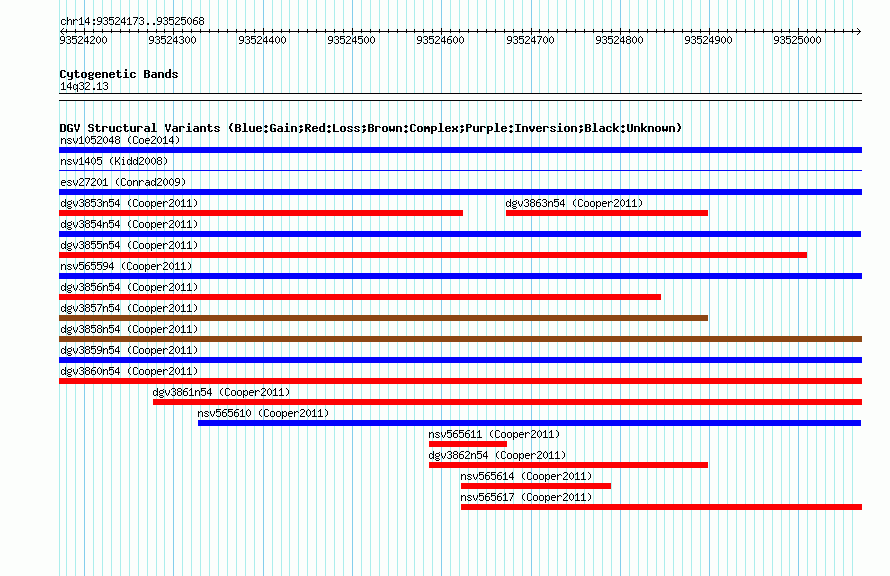890x576 pixels.
Task: Click the dgv3853n54 (Cooper2011) label
Action: (129, 203)
